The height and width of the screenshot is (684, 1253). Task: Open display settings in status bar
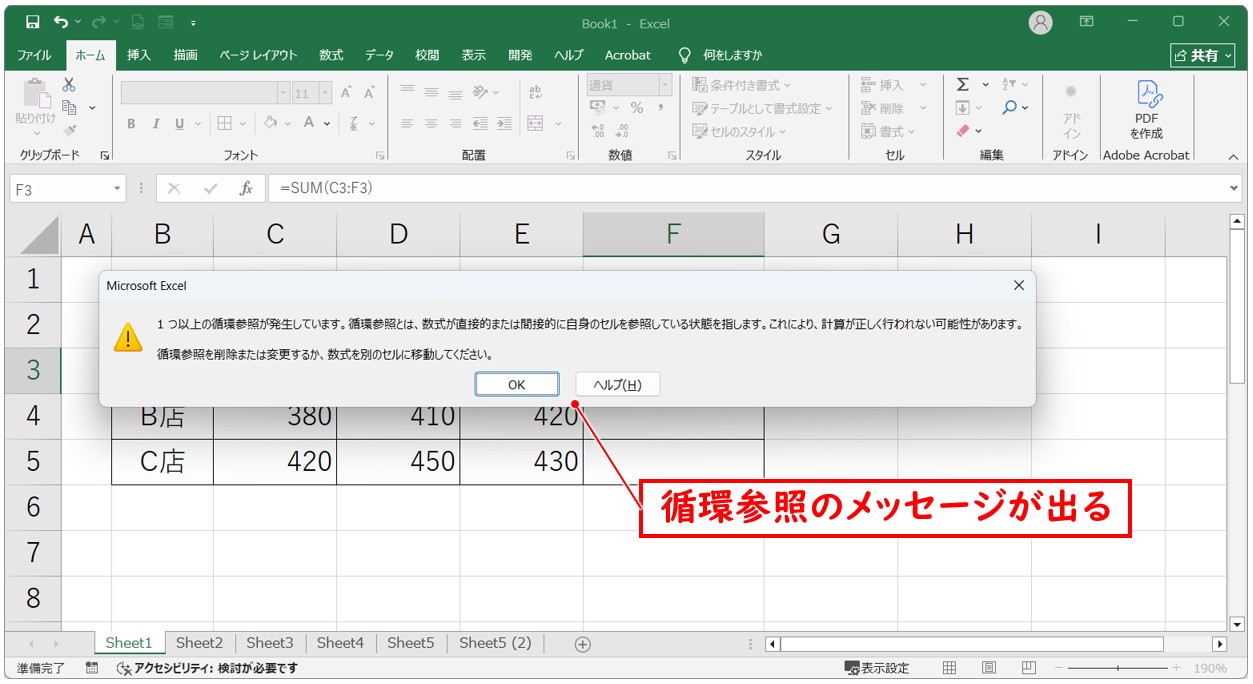click(x=877, y=668)
